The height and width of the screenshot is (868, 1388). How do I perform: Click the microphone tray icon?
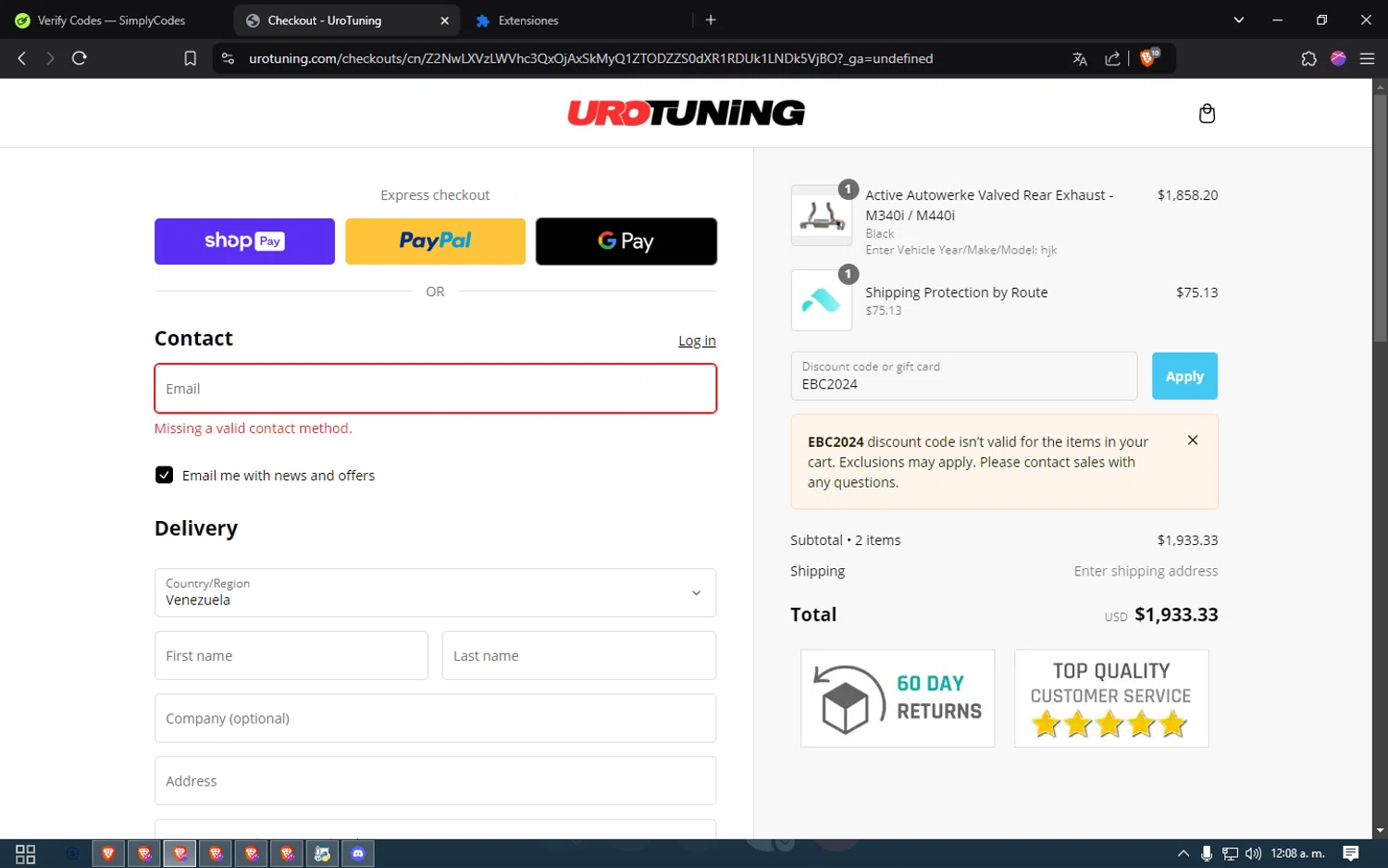tap(1207, 853)
